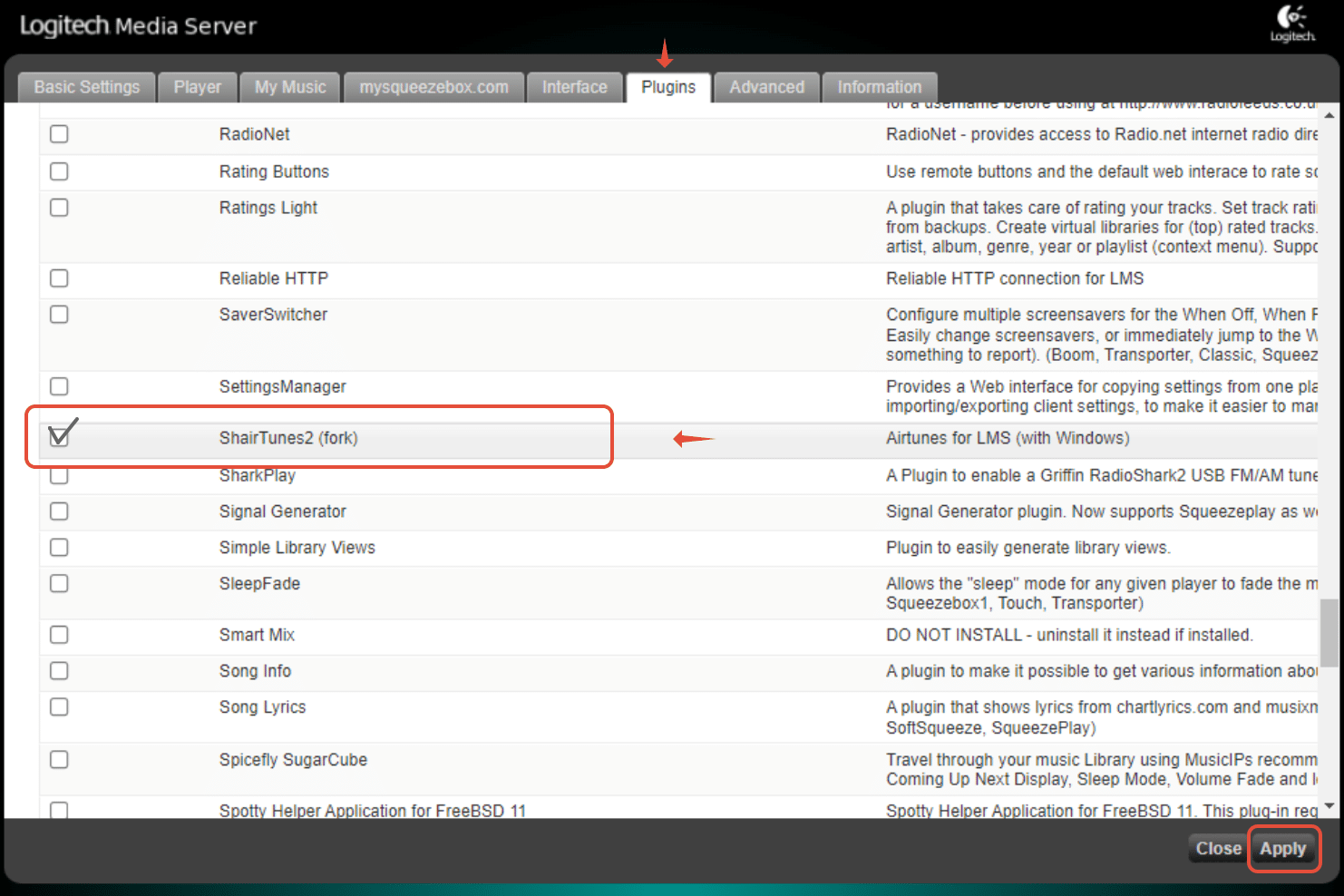Click the scrollbar down arrow

[x=1329, y=805]
